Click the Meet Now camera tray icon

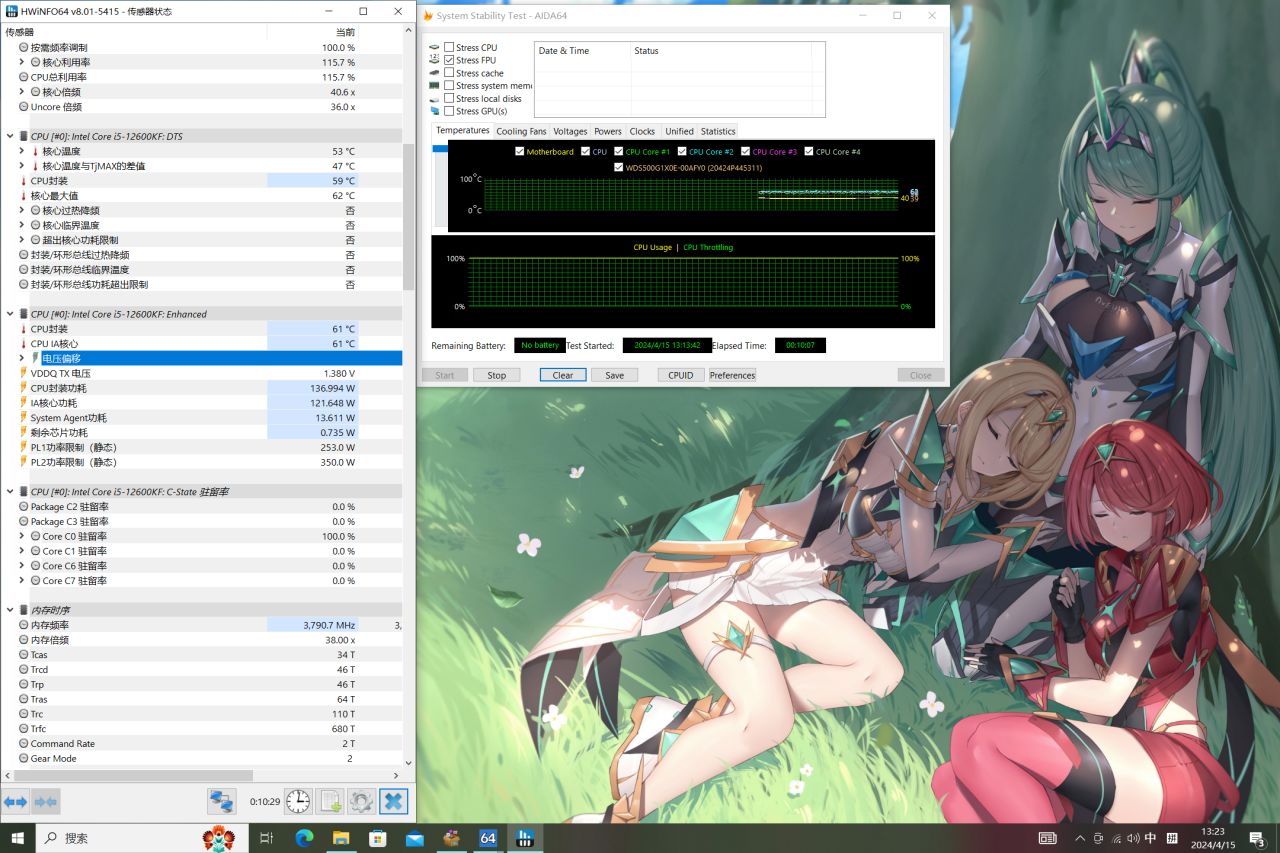pos(1098,838)
